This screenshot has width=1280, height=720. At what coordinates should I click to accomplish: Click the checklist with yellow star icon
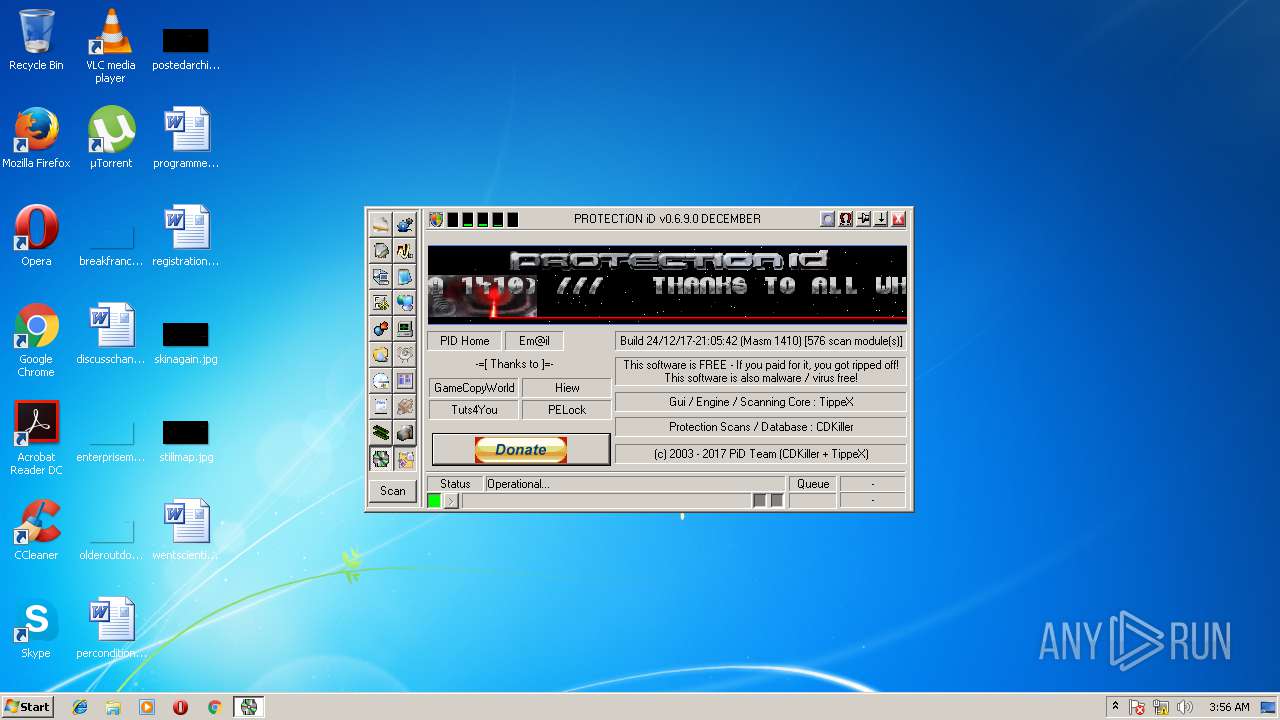click(x=380, y=302)
